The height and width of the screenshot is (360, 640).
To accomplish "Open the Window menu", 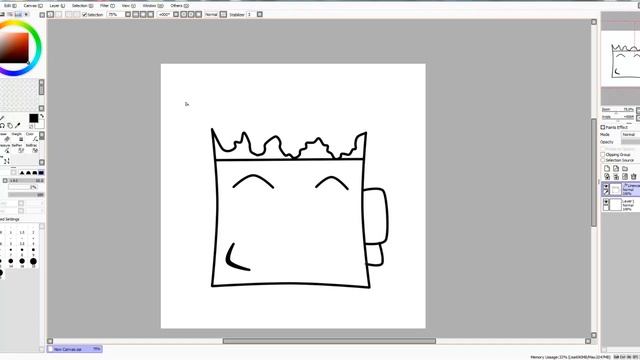I will [x=153, y=6].
